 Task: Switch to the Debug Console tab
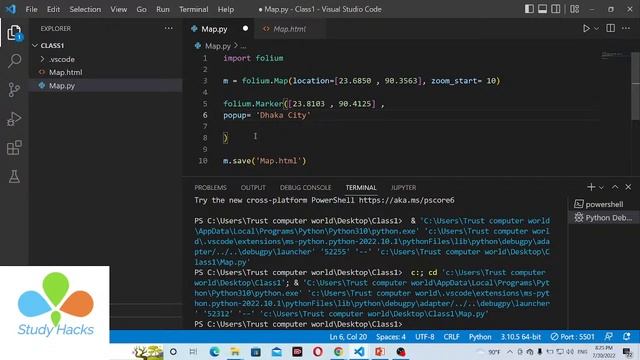[305, 187]
